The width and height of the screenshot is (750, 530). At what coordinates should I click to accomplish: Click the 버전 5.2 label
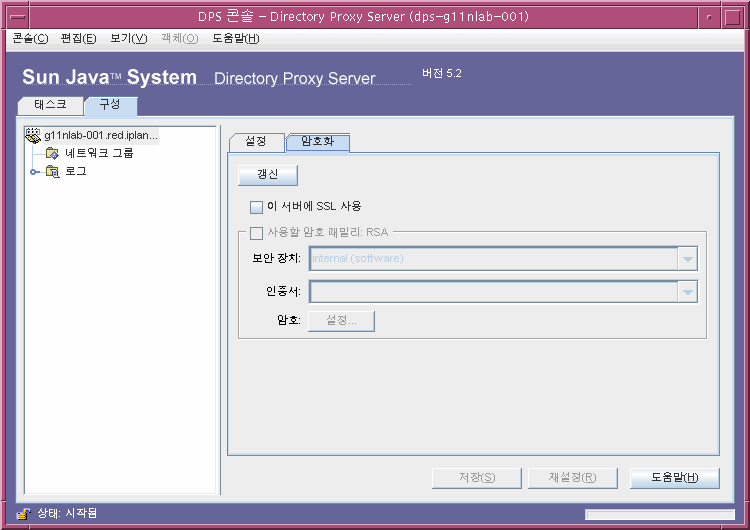[x=441, y=73]
